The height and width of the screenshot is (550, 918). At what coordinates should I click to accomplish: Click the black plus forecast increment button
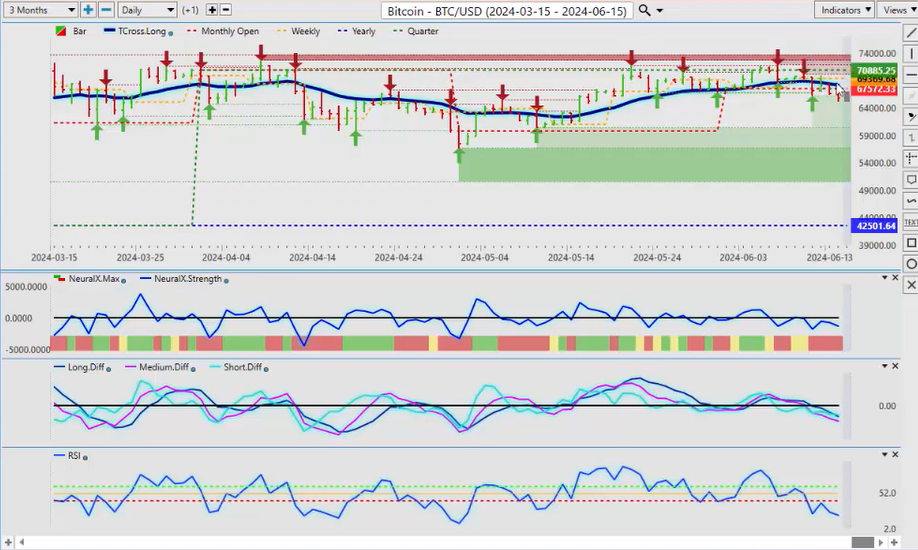212,10
